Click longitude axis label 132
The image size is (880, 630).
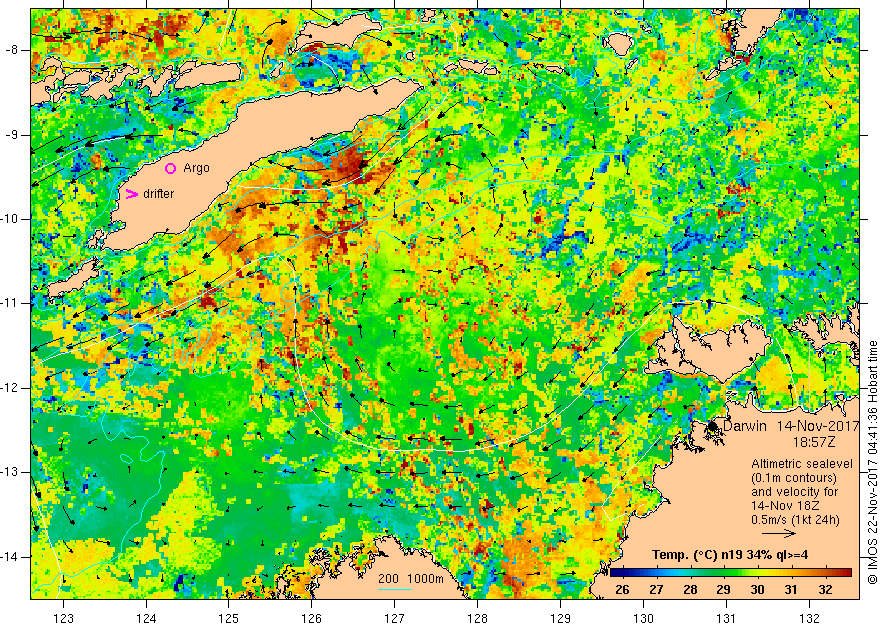tap(809, 618)
